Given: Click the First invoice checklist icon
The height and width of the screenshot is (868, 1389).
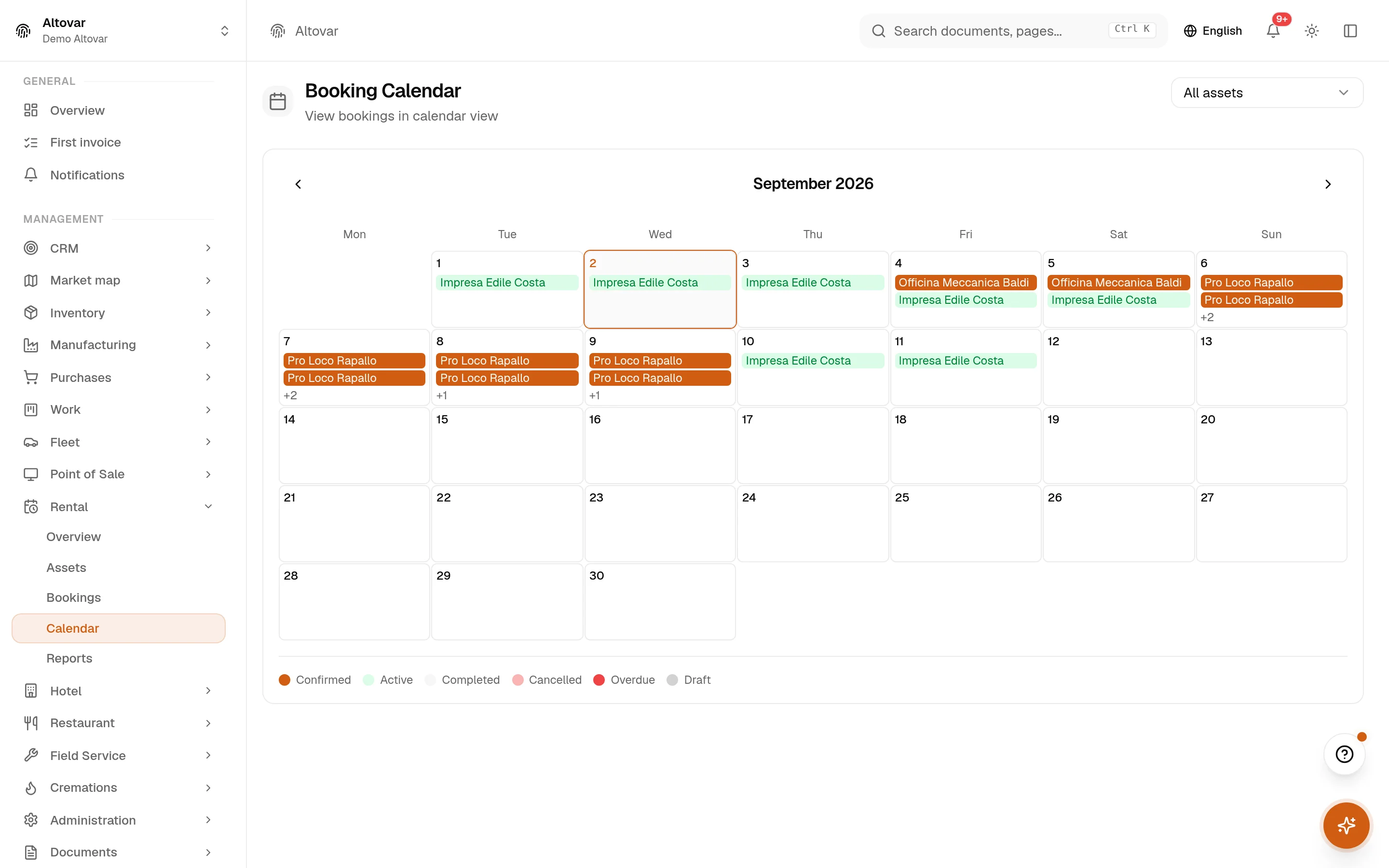Looking at the screenshot, I should click(31, 142).
